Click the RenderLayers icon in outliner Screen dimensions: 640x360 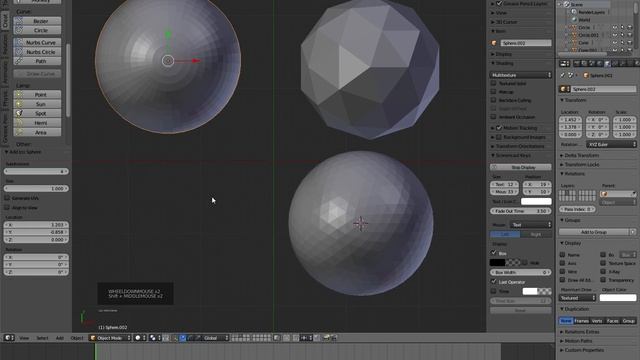point(574,12)
